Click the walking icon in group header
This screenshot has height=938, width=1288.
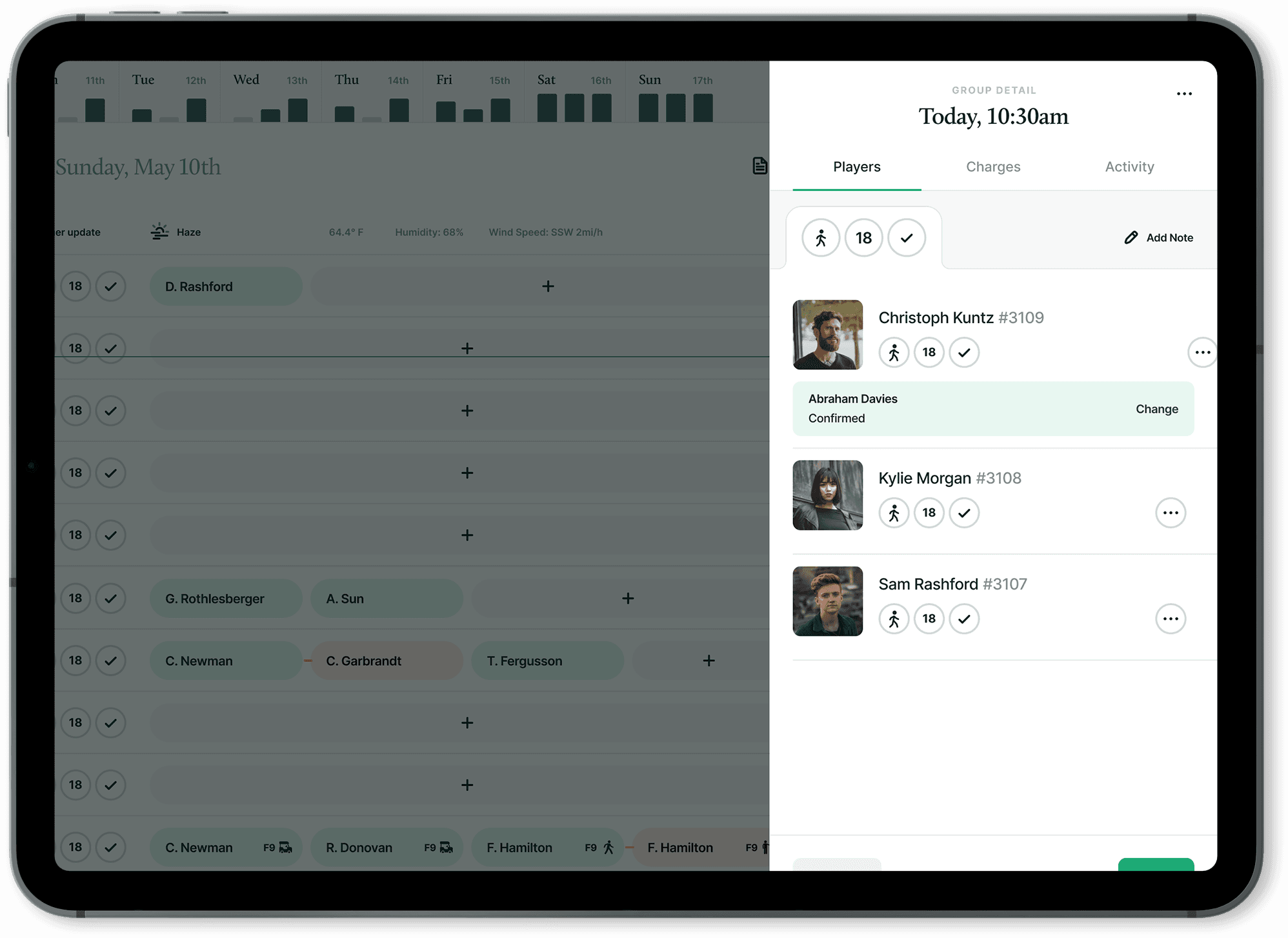pos(820,238)
